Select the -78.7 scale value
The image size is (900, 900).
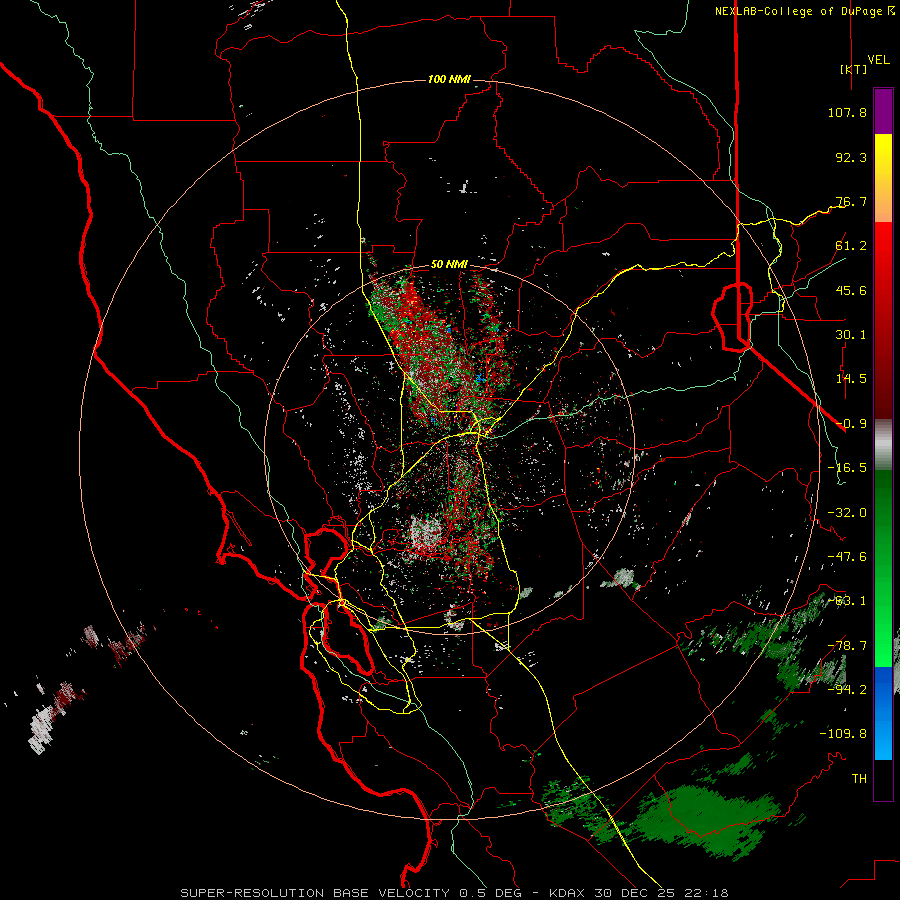(847, 646)
